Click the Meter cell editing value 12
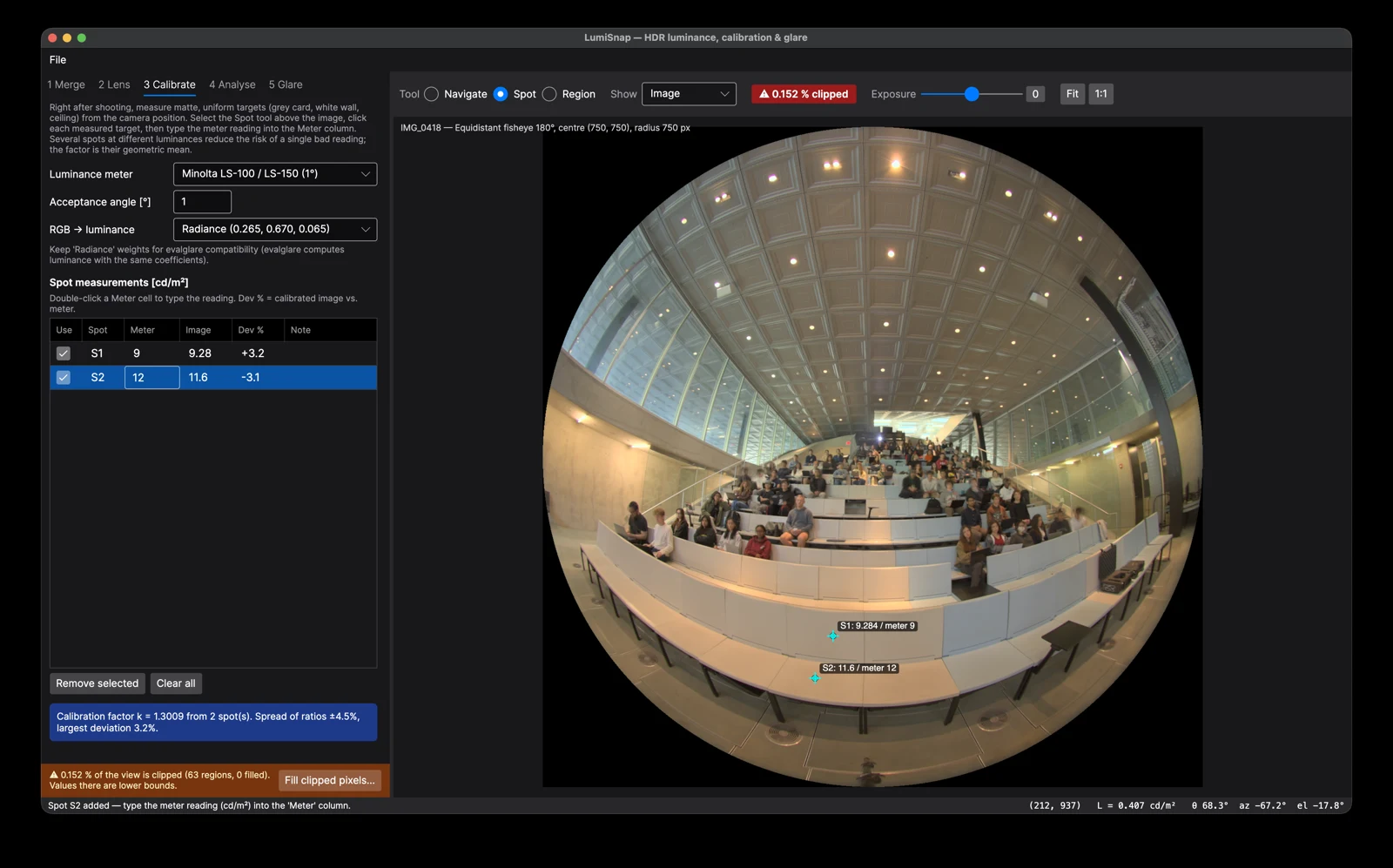1393x868 pixels. 152,378
